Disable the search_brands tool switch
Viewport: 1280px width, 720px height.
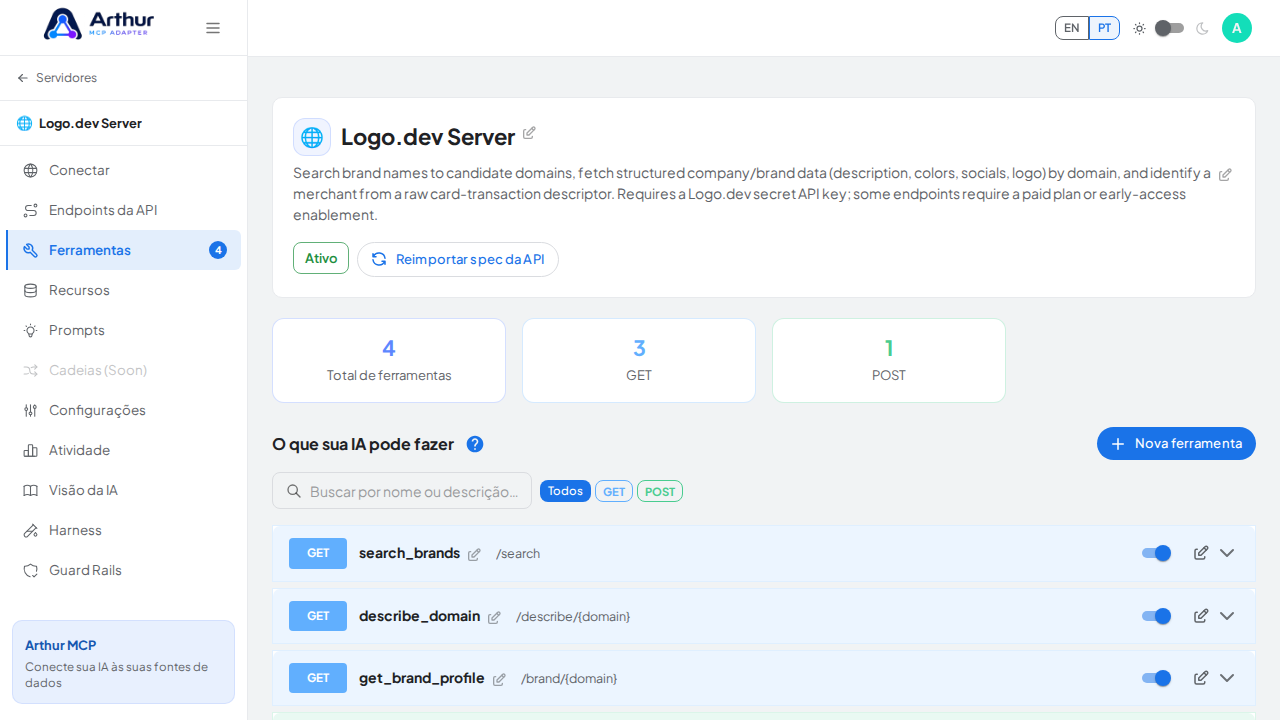click(1157, 553)
